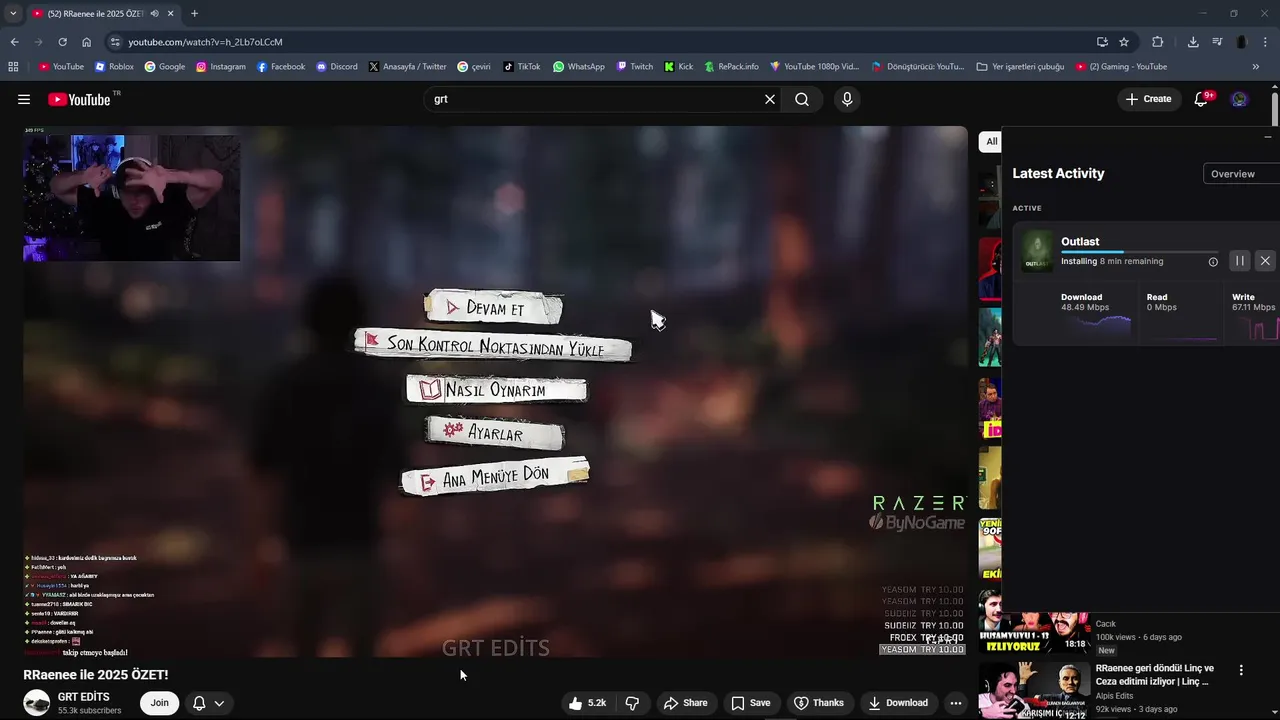Open the YouTube account avatar menu
This screenshot has width=1280, height=720.
tap(1239, 99)
